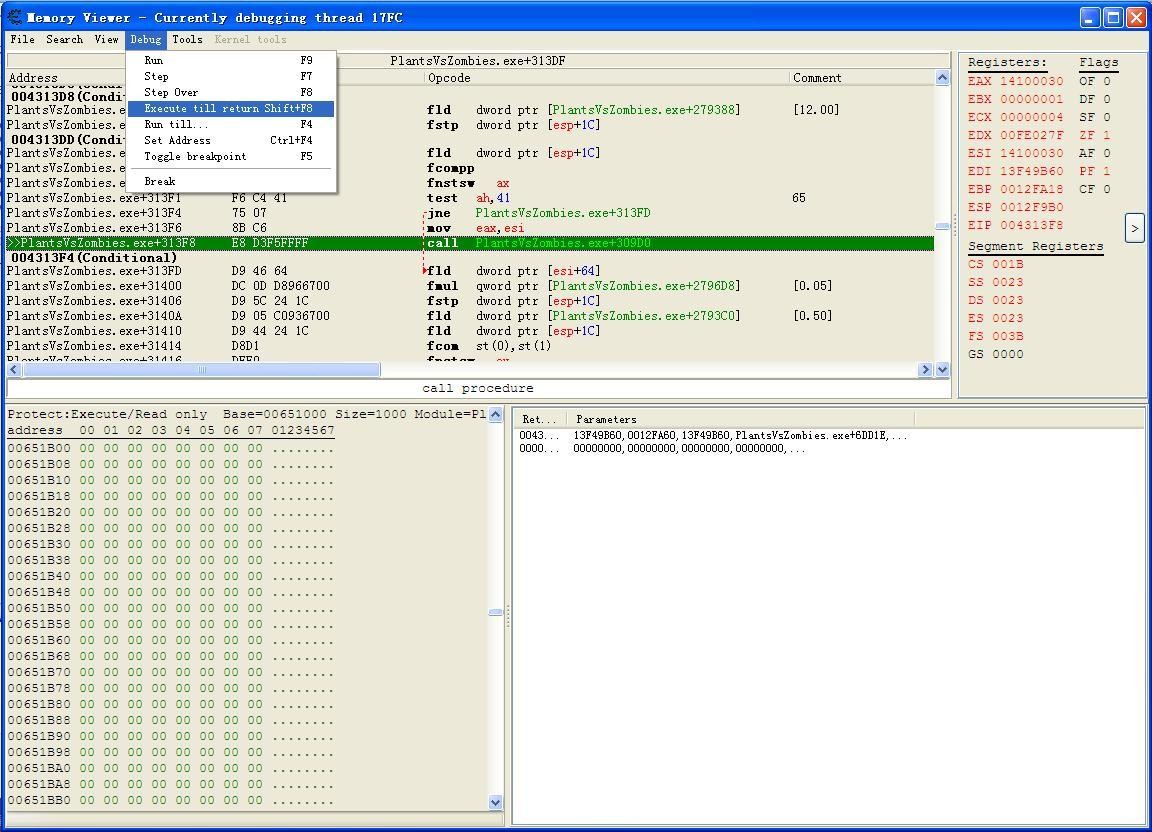Select the EAX register value 14100030
1152x832 pixels.
[1032, 82]
